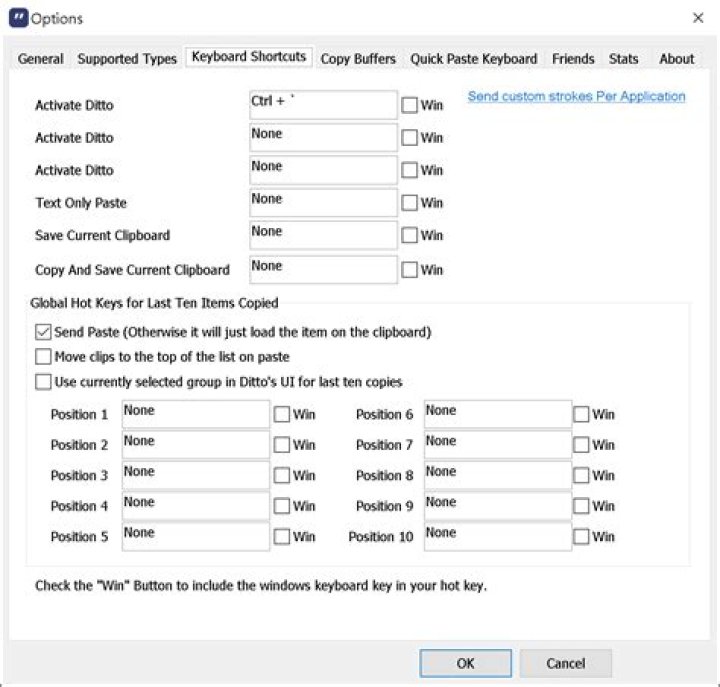The height and width of the screenshot is (687, 720).
Task: Focus the Position 9 hotkey field
Action: 498,506
